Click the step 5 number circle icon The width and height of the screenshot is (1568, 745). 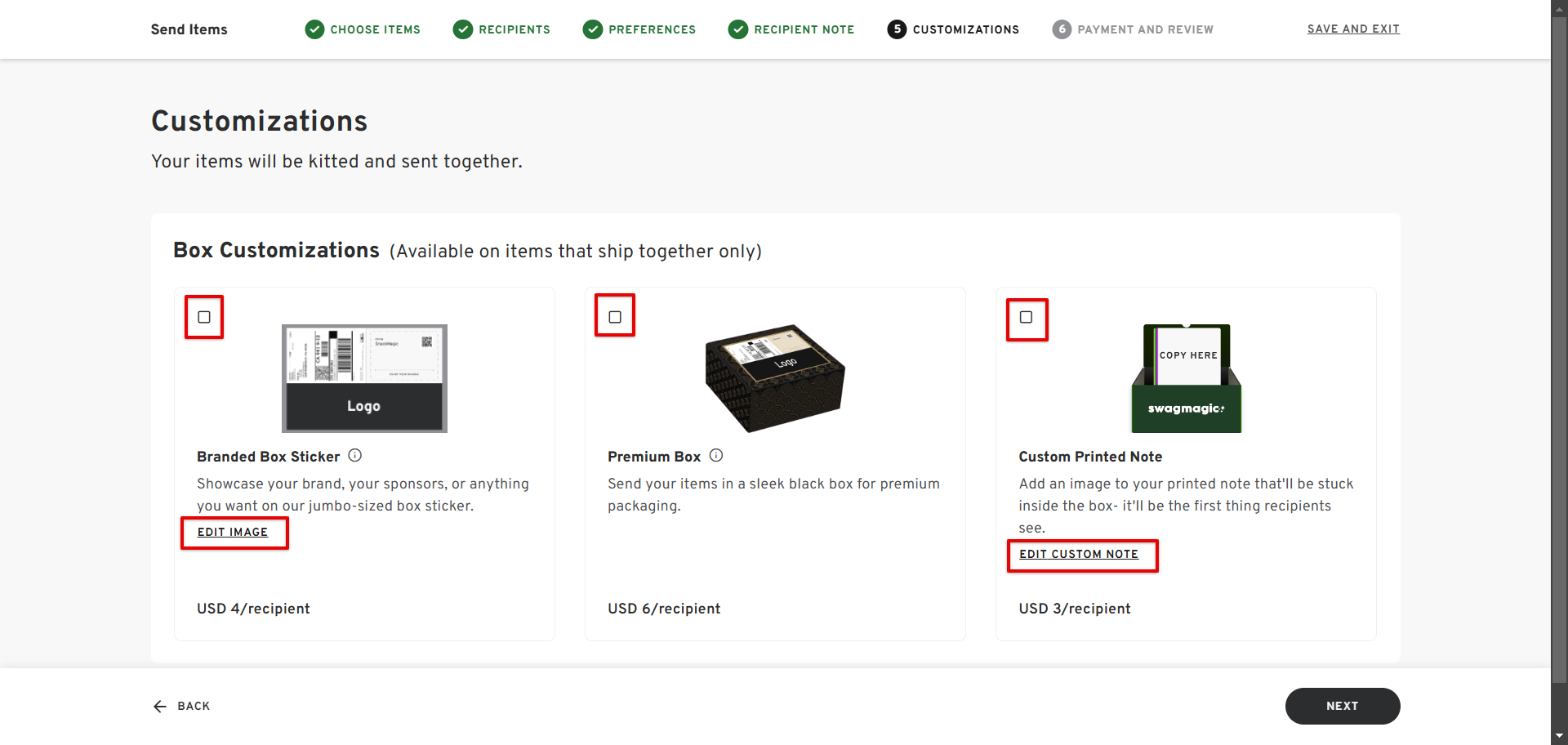[897, 29]
